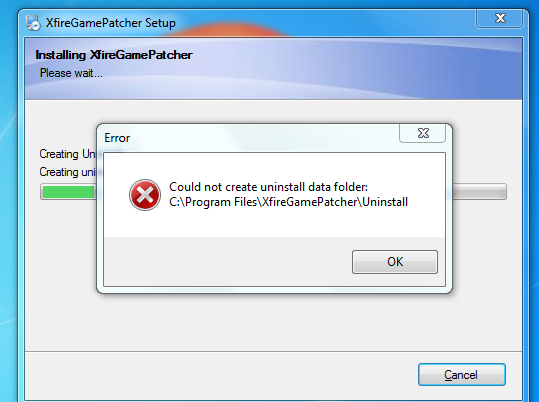539x402 pixels.
Task: Click the gray footer area of Error dialog
Action: coord(227,261)
